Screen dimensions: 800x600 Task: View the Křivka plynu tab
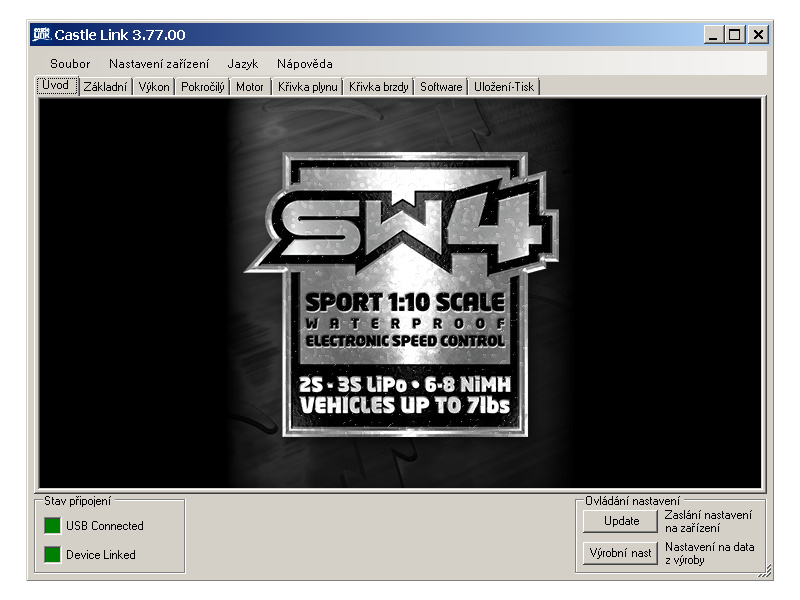307,87
